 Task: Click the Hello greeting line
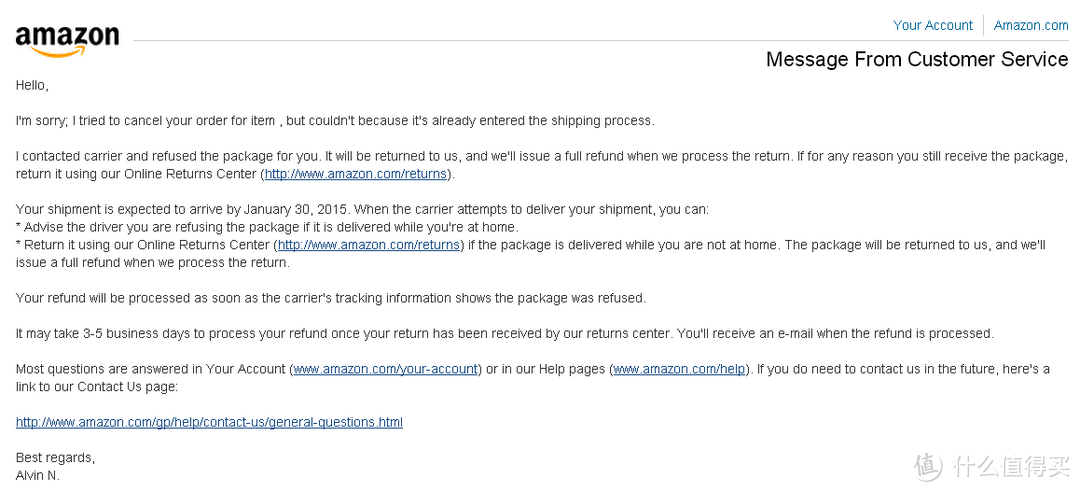click(x=32, y=85)
